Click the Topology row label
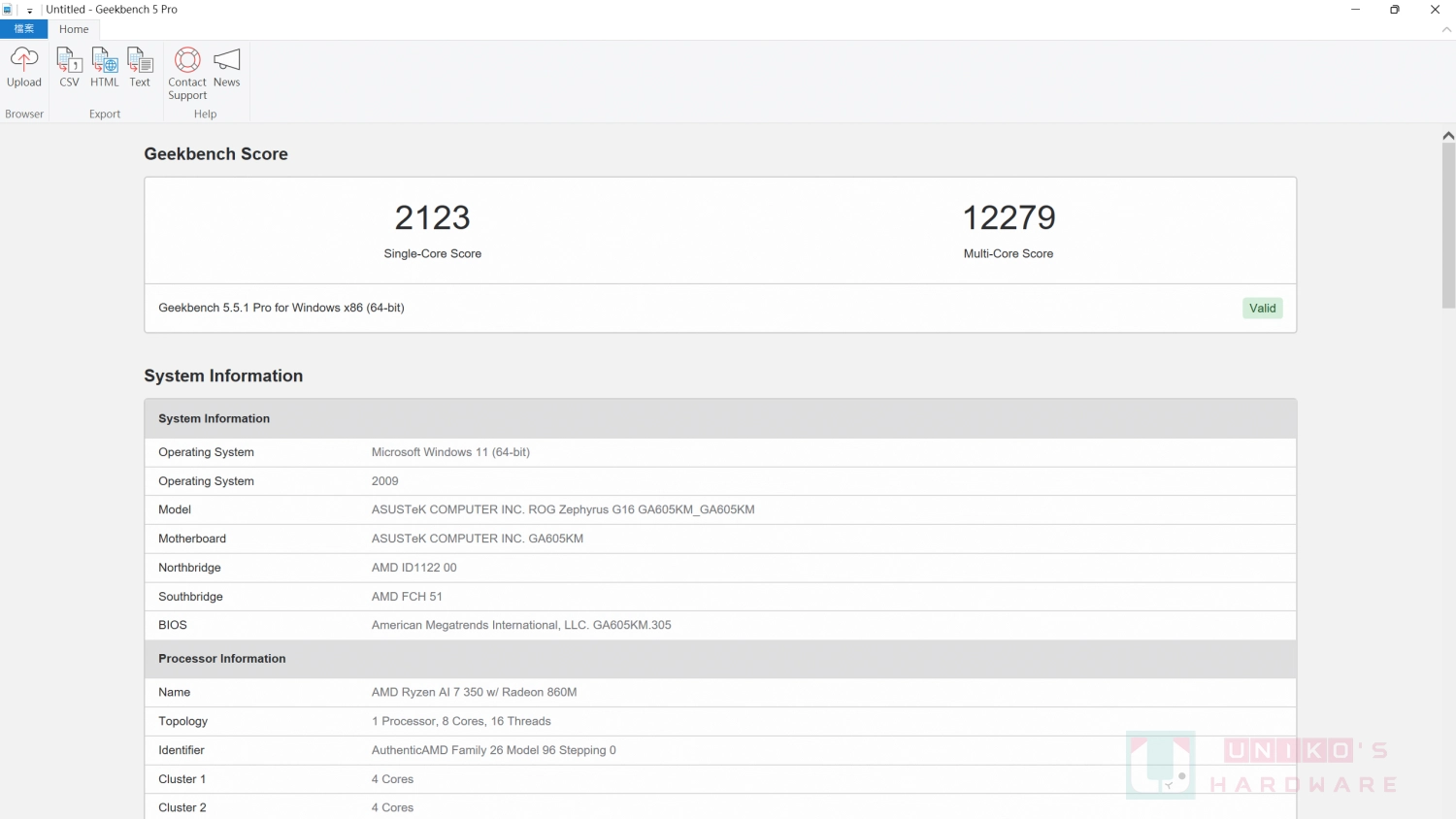 tap(182, 722)
